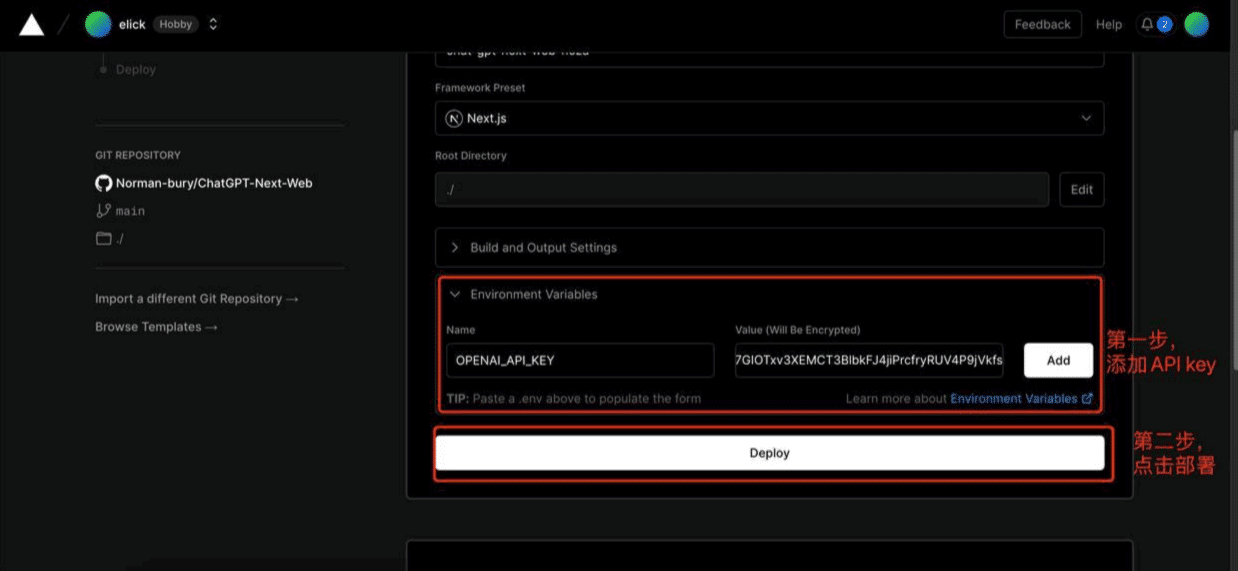Open the Framework Preset dropdown
The height and width of the screenshot is (571, 1238).
(769, 118)
